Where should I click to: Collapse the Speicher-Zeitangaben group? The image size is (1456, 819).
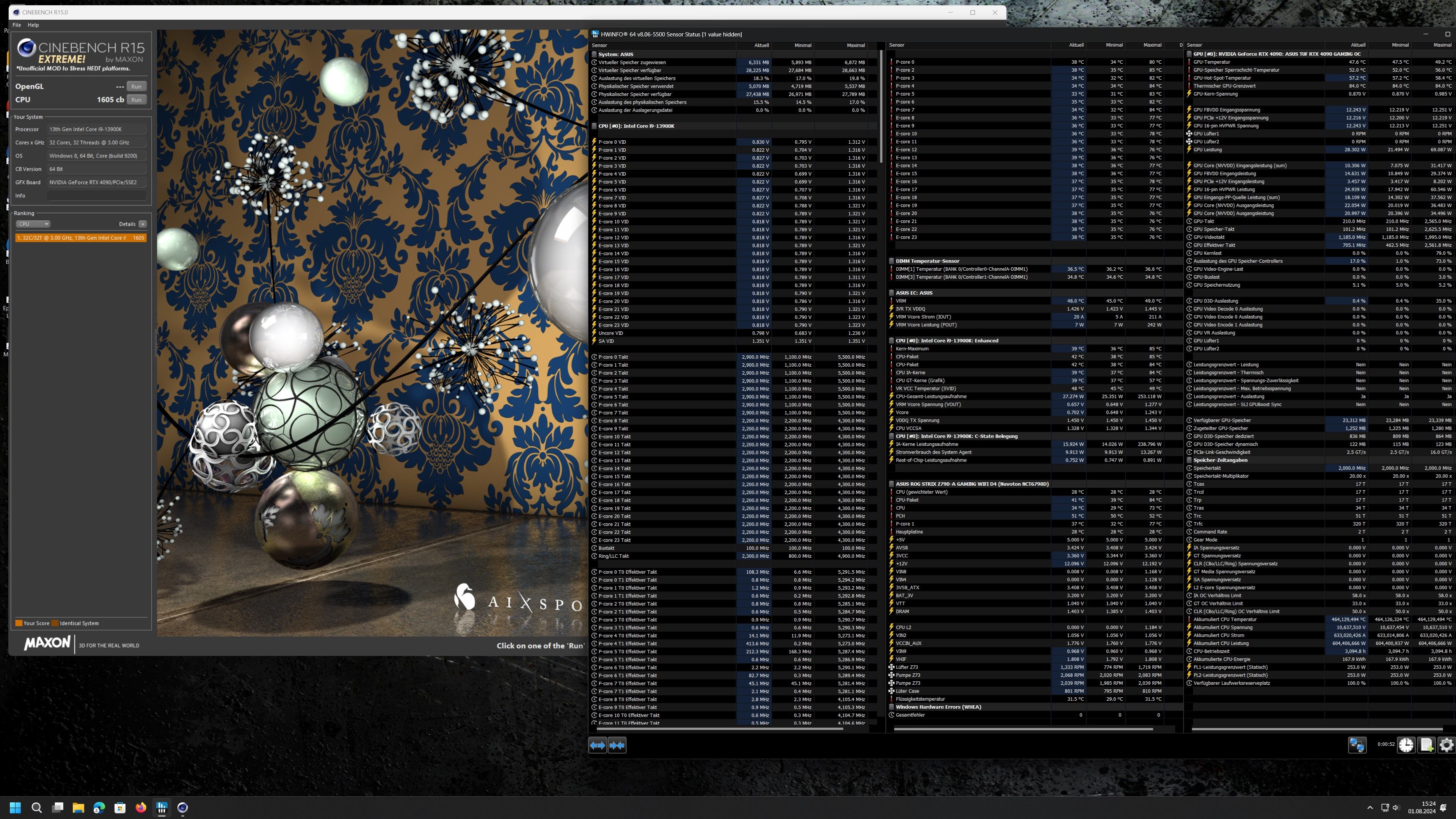1189,460
